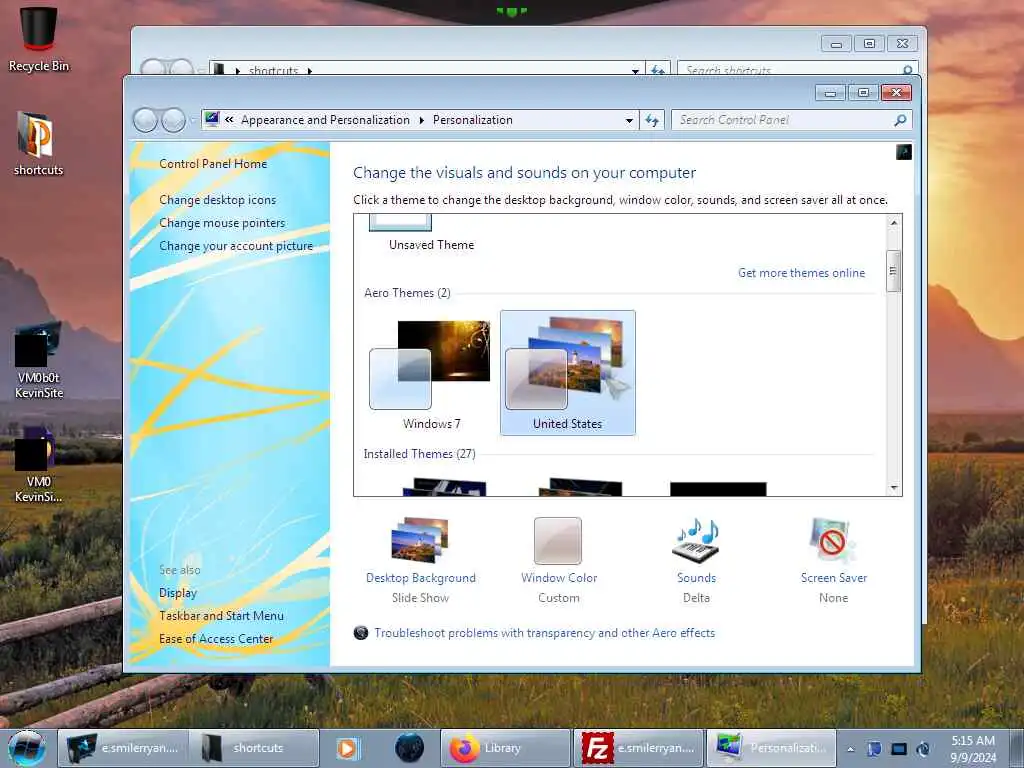This screenshot has width=1024, height=768.
Task: Click the flag tray icon beside network
Action: point(874,749)
